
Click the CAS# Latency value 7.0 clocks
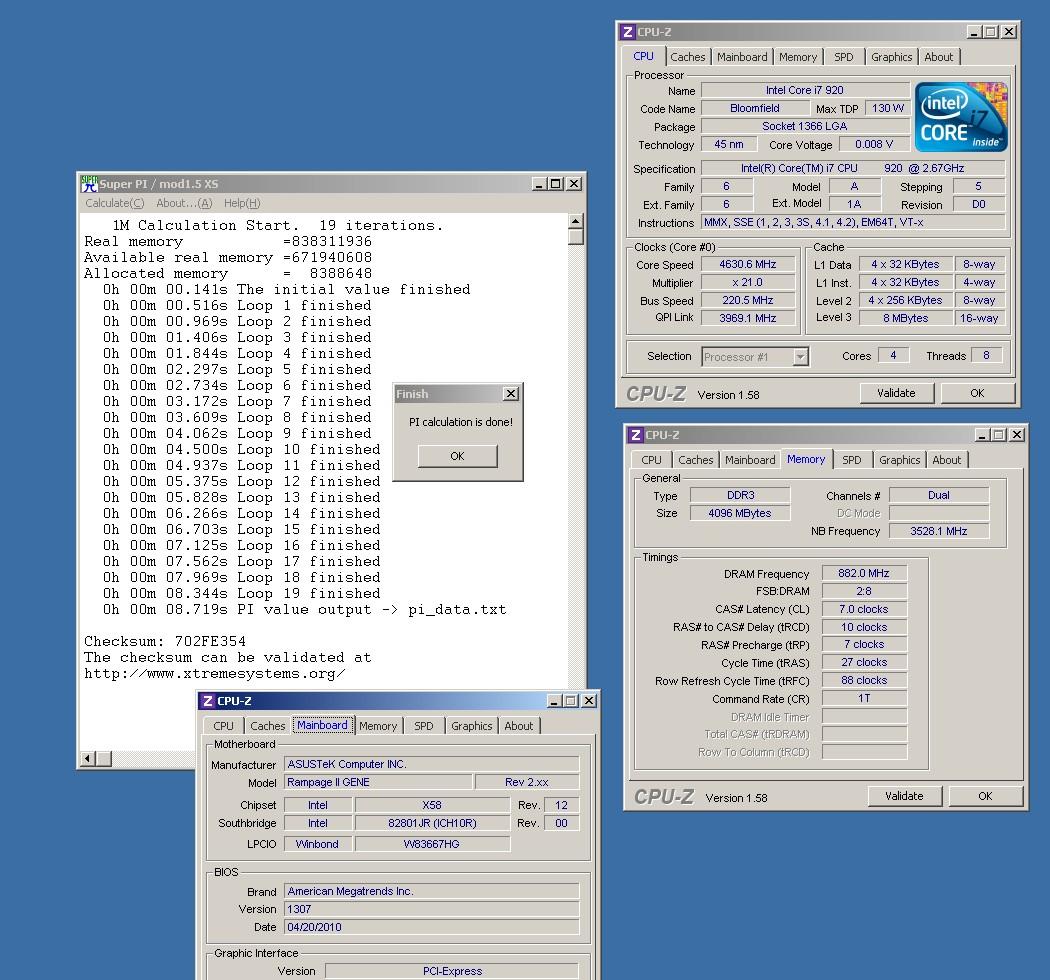(864, 610)
